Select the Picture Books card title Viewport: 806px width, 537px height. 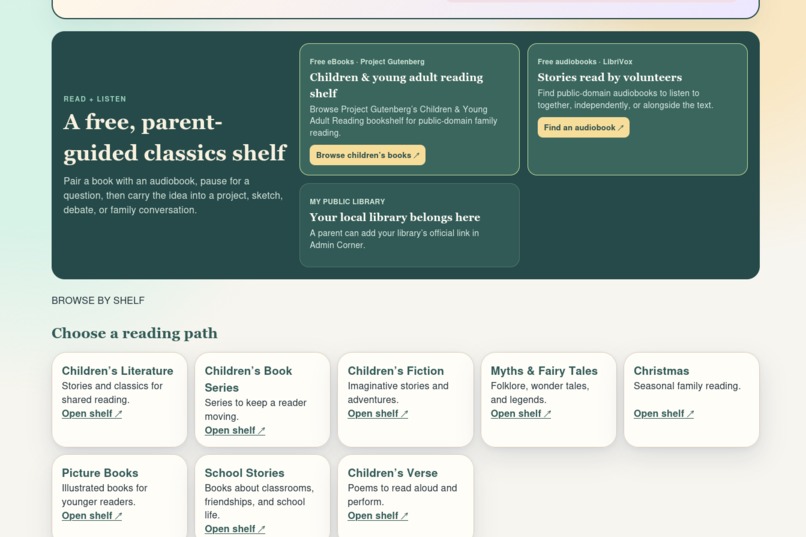100,473
